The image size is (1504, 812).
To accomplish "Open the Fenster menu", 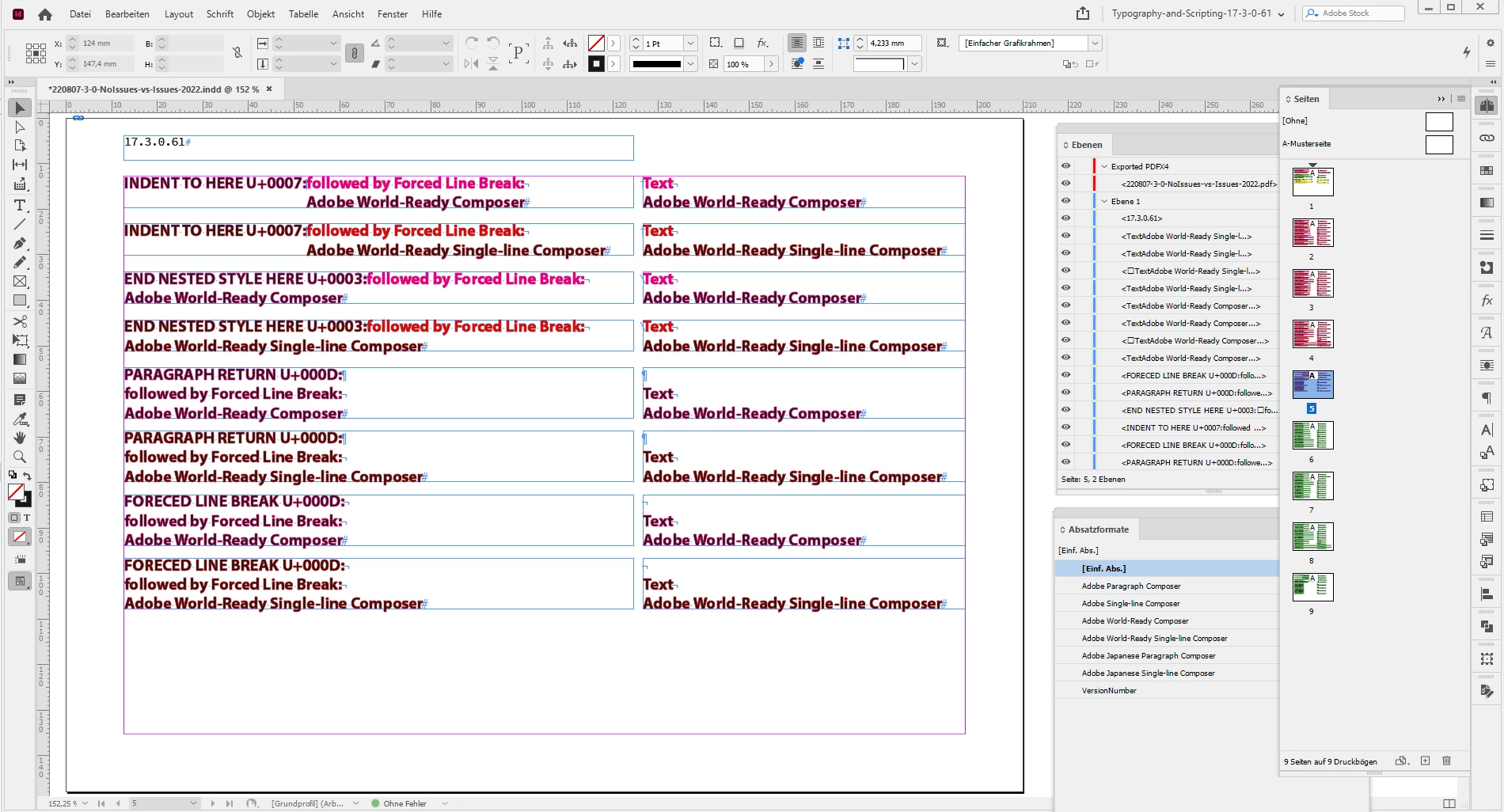I will [x=393, y=14].
